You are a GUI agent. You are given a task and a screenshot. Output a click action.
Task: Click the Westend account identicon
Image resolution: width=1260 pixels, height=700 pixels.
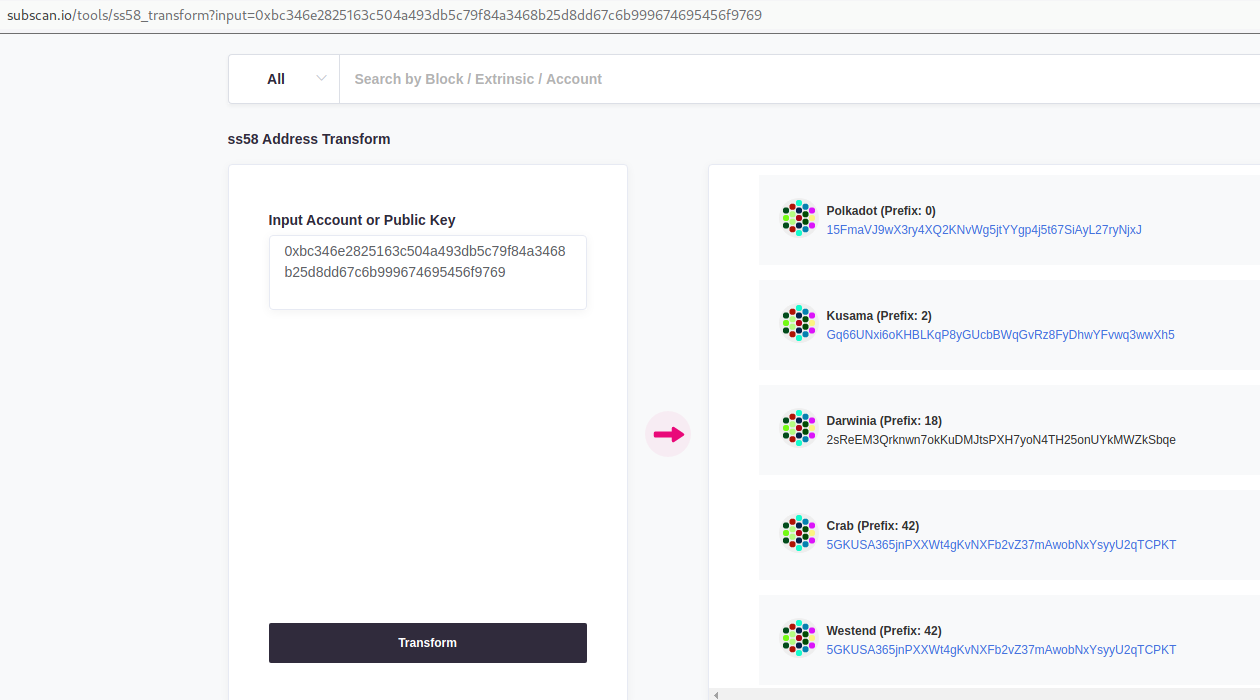tap(798, 637)
